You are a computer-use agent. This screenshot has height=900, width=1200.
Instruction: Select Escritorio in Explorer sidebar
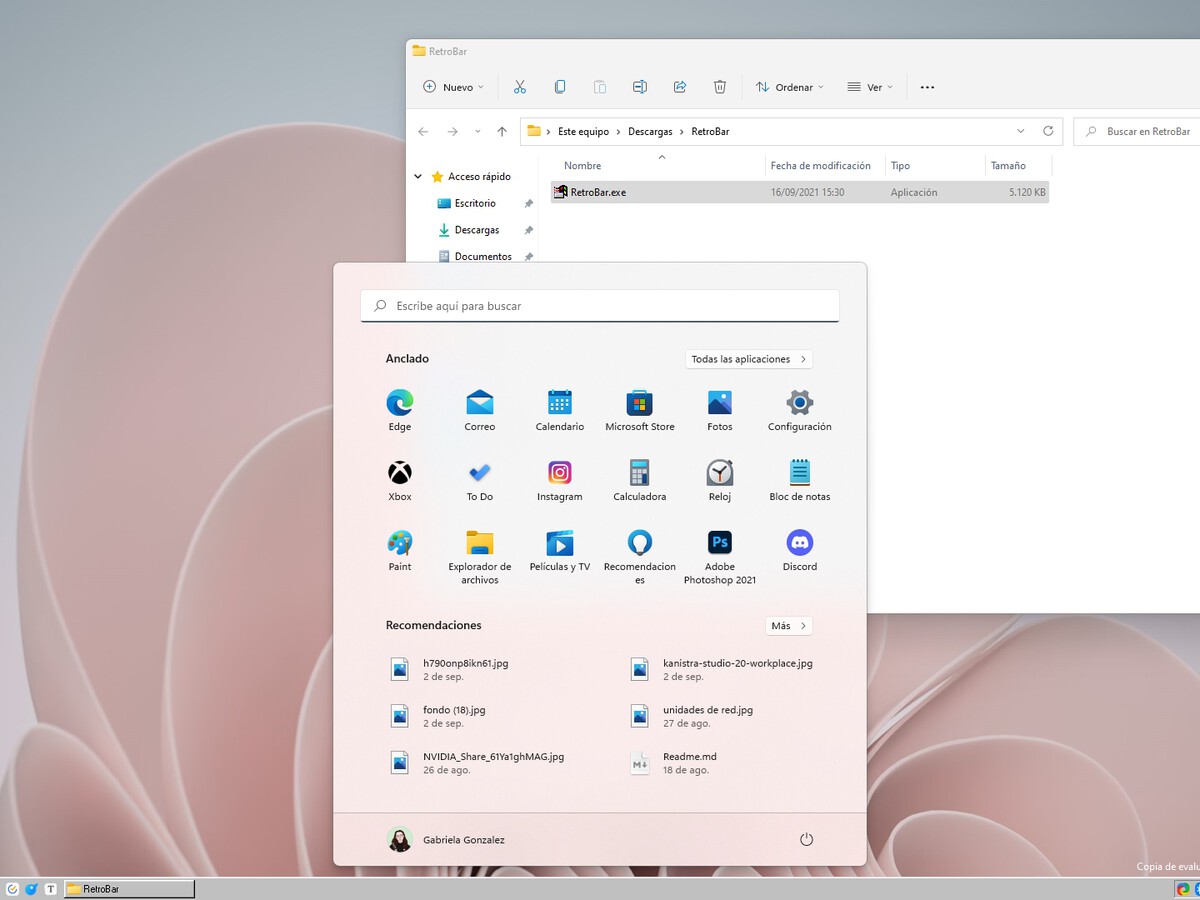tap(474, 203)
